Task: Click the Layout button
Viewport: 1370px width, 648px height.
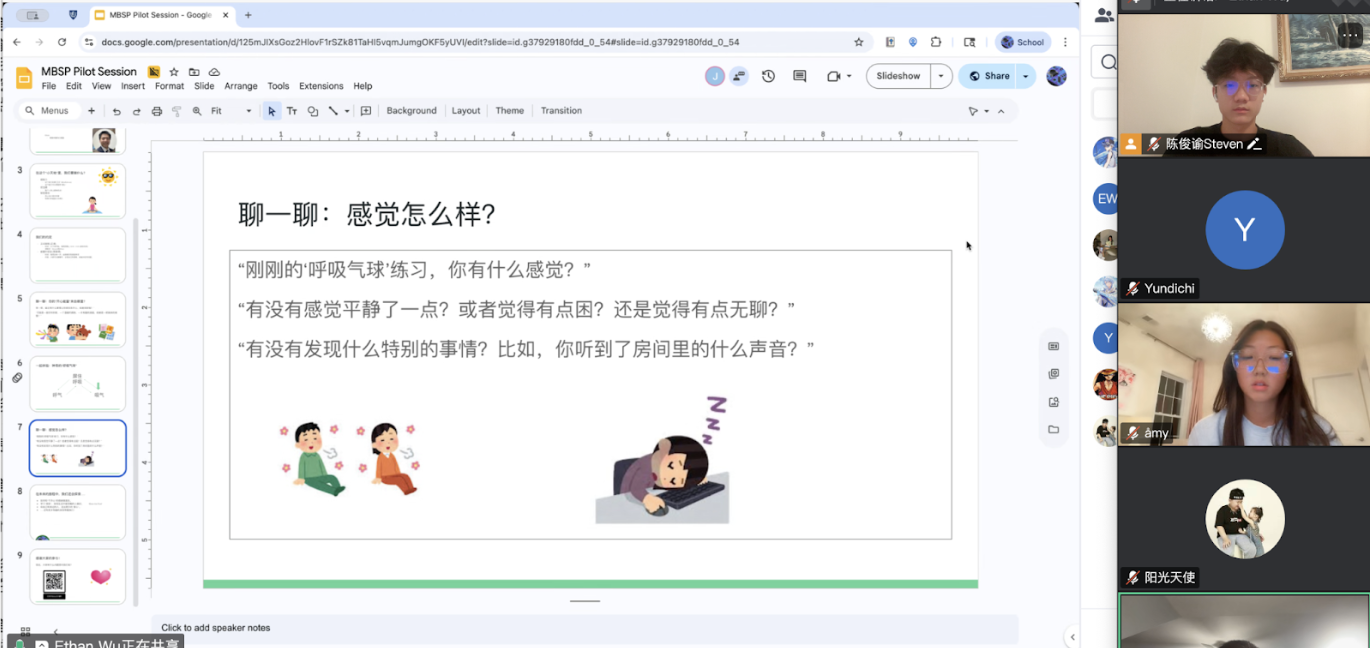Action: (466, 111)
